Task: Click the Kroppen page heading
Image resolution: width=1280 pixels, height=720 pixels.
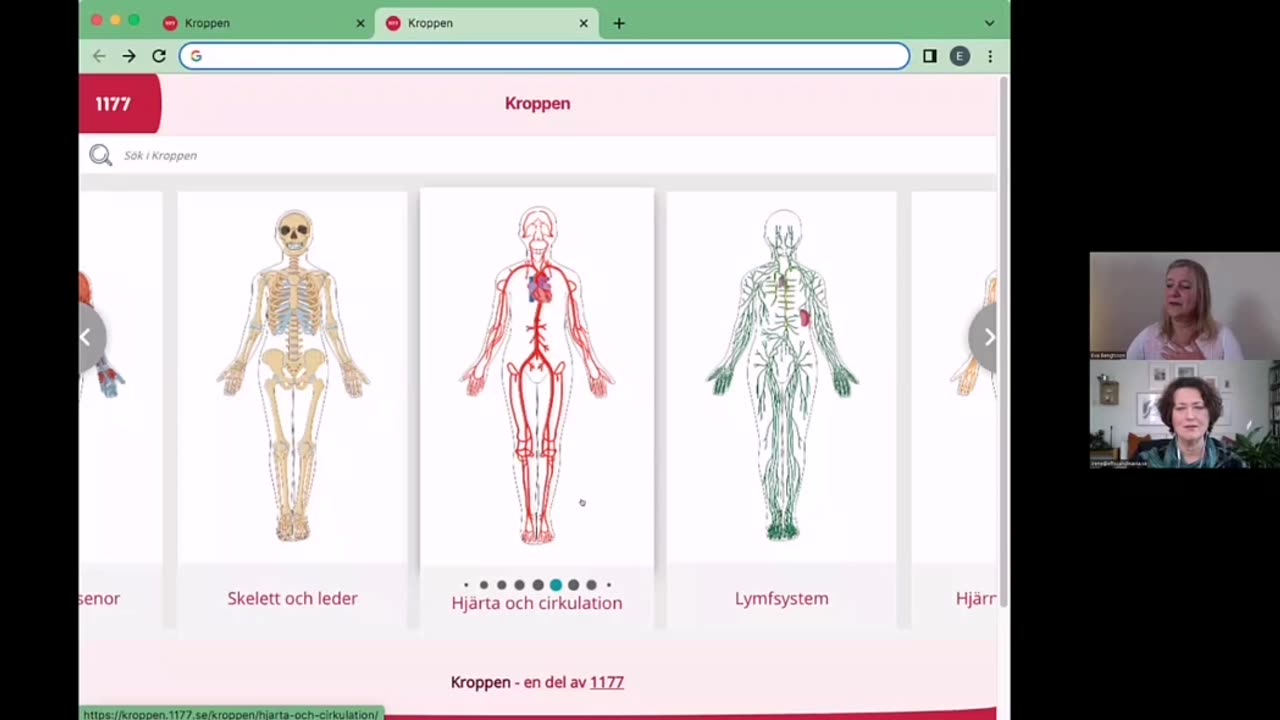Action: (537, 103)
